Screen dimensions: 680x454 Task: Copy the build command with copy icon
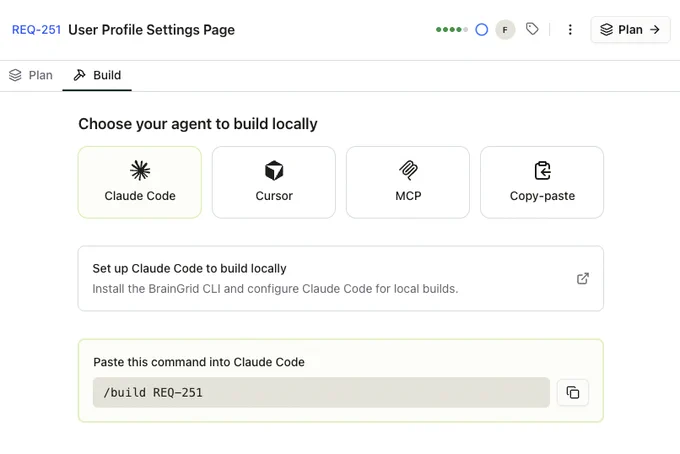point(573,392)
